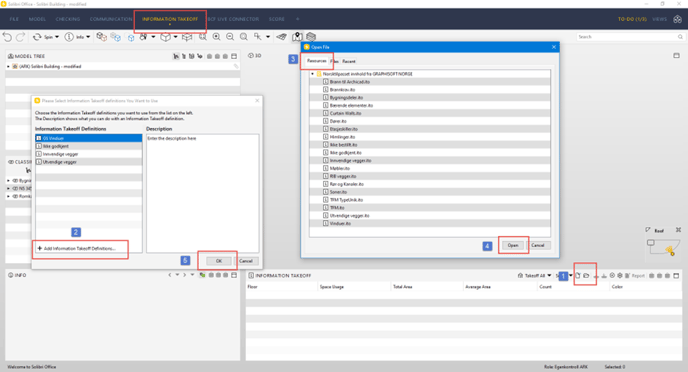Click the Search input field

[x=626, y=37]
